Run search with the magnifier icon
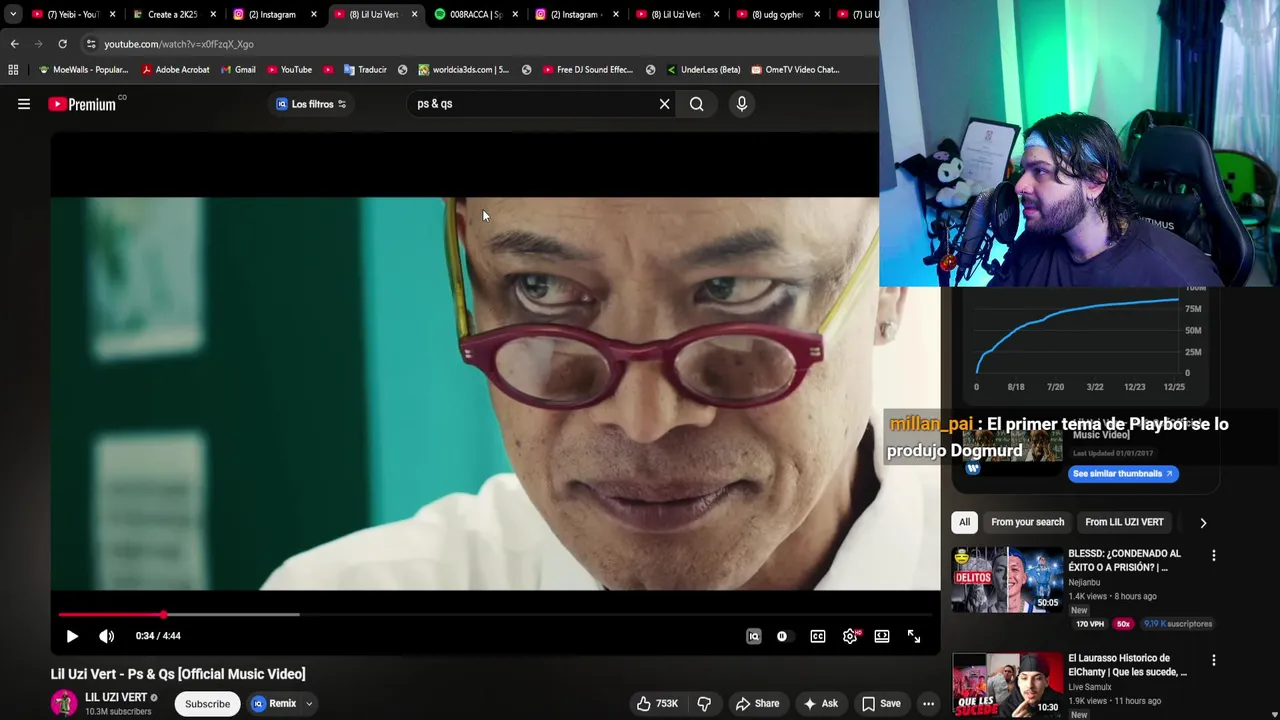The height and width of the screenshot is (720, 1280). point(697,104)
